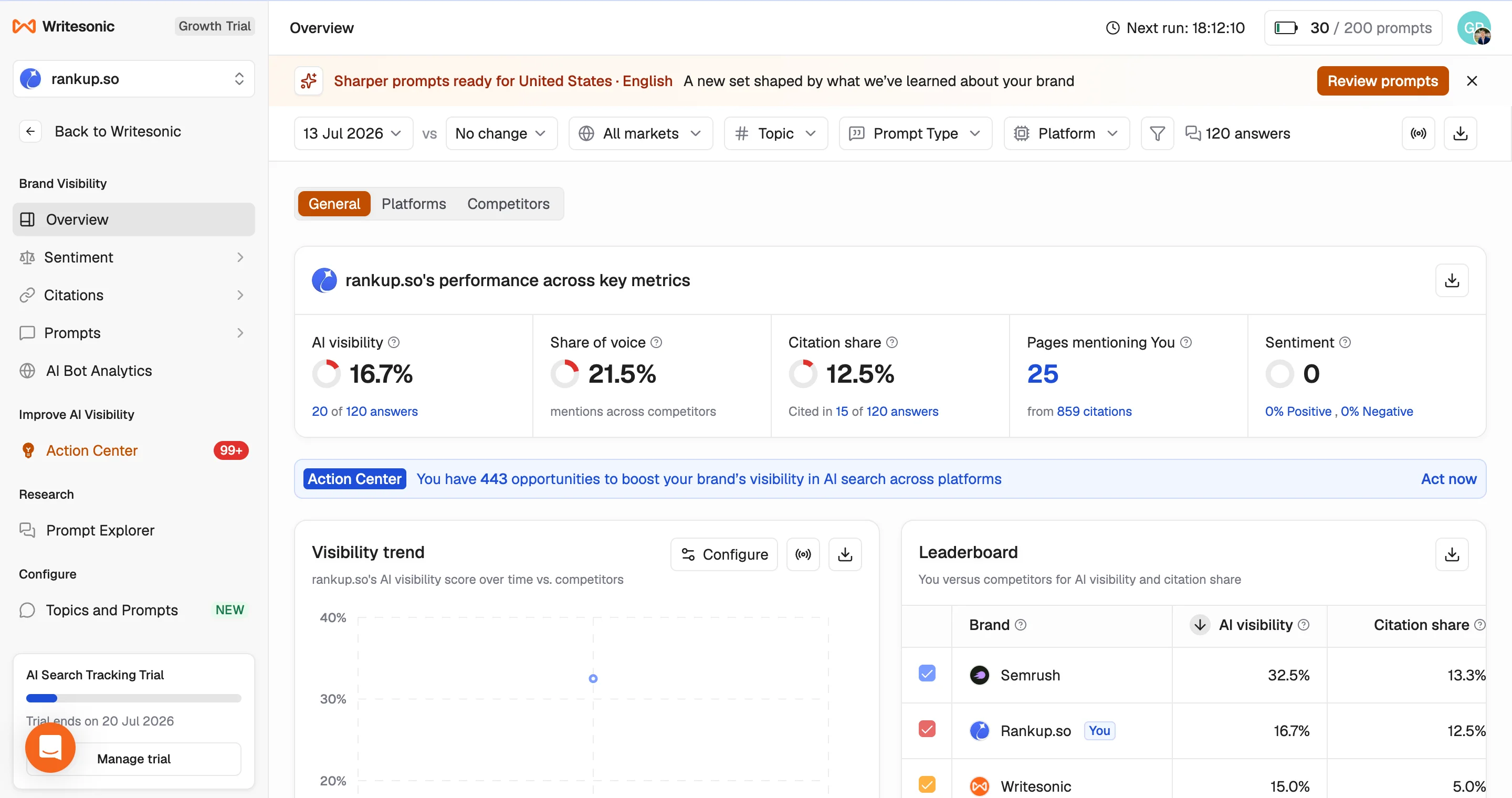1512x798 pixels.
Task: Click the back arrow next to Back to Writesonic
Action: (30, 131)
